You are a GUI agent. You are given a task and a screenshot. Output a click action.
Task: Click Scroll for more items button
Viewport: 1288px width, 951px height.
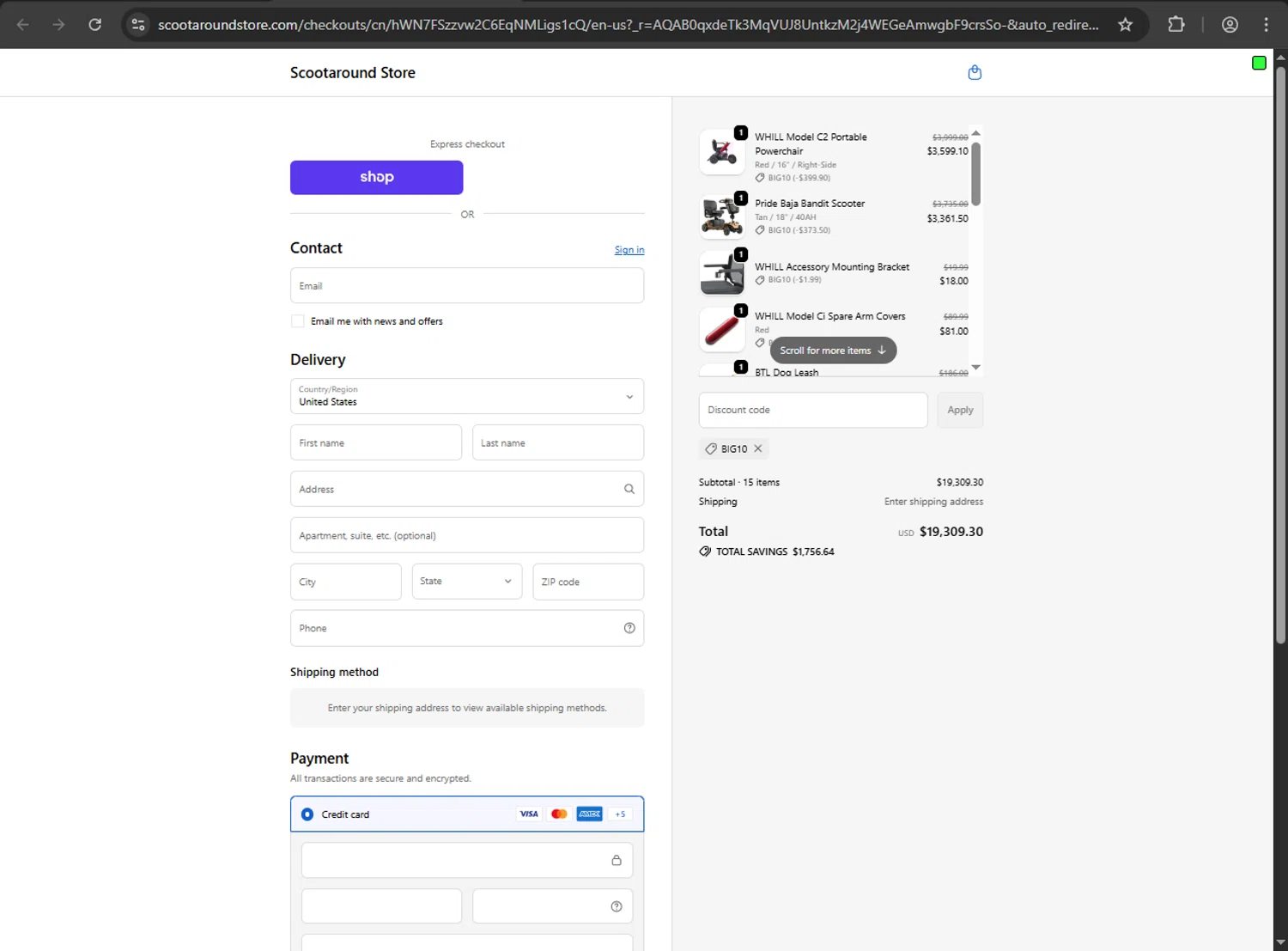click(x=833, y=351)
